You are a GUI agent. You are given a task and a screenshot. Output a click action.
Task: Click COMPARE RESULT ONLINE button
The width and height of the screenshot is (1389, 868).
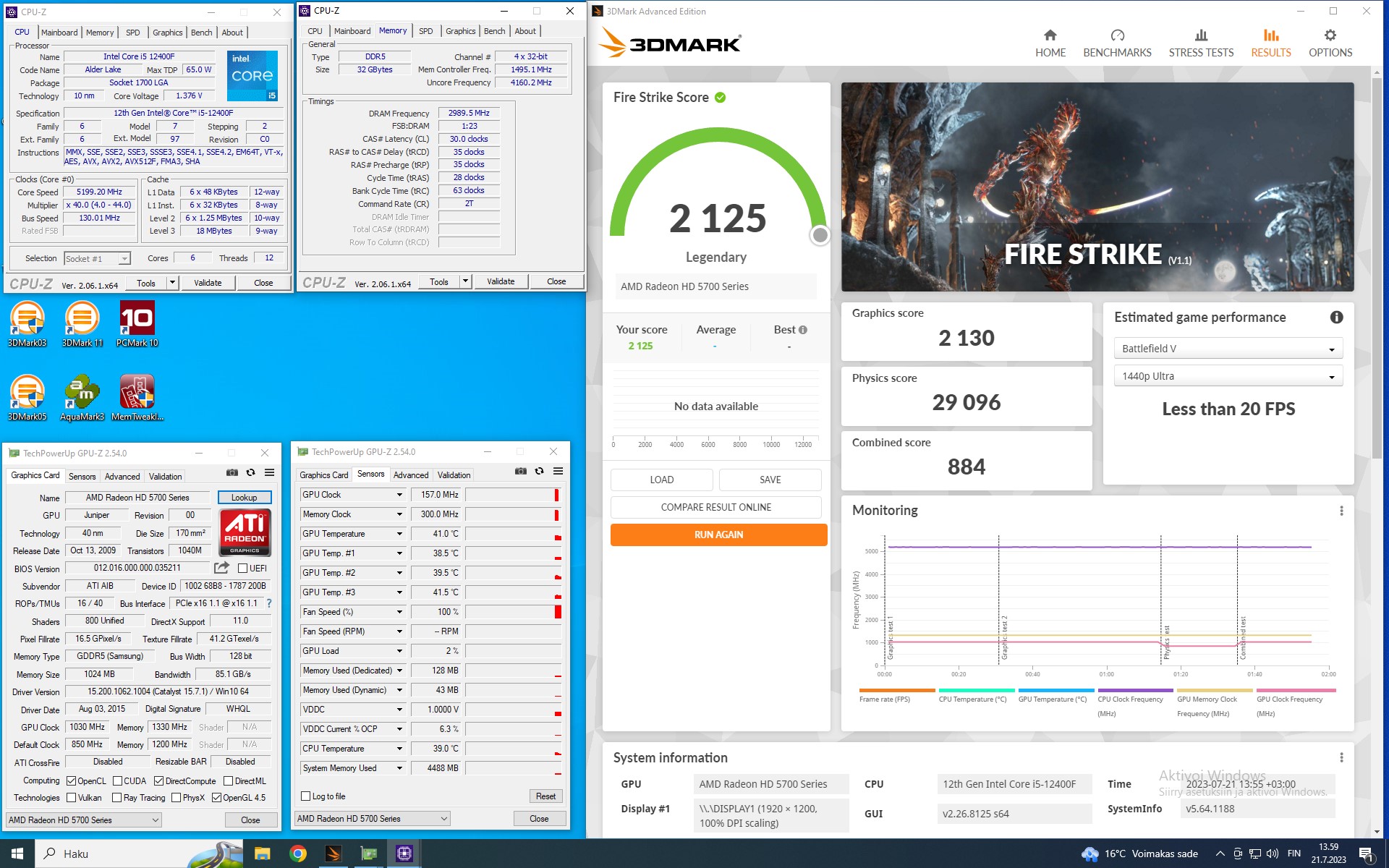715,507
